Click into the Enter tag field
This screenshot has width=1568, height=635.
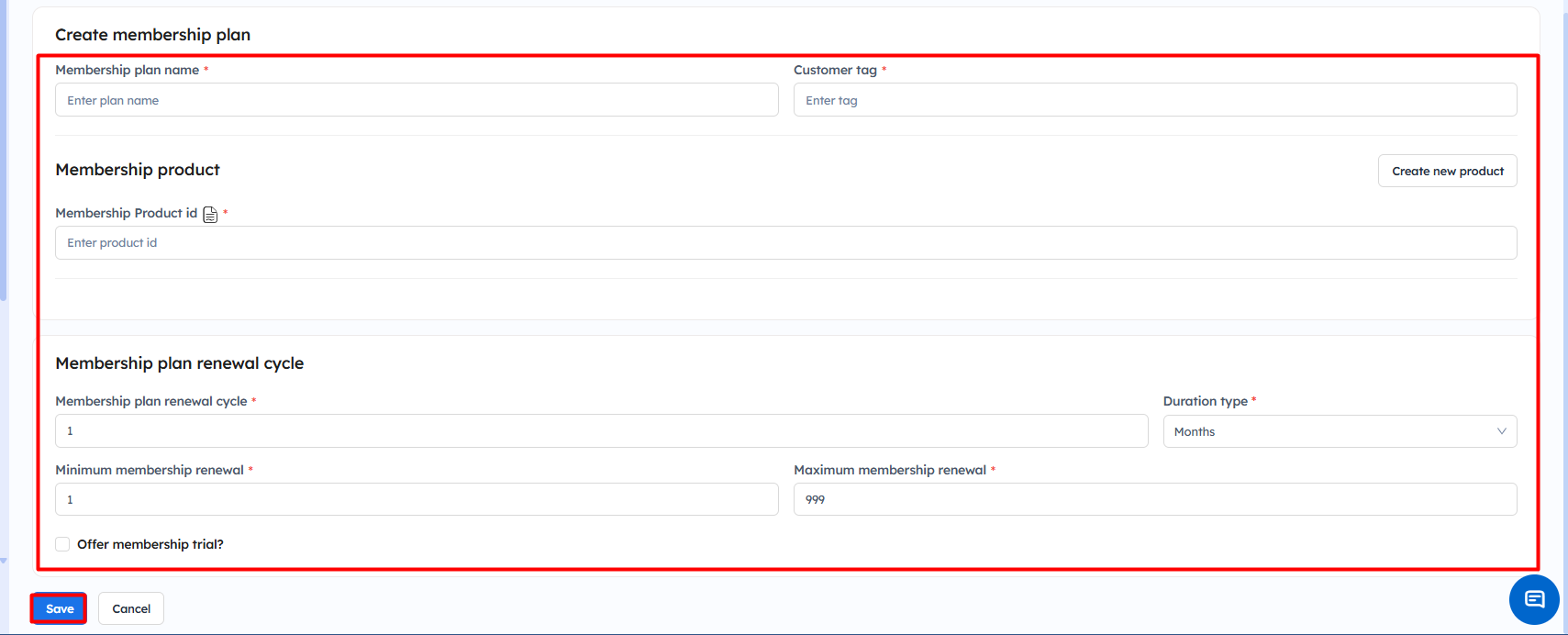pos(1154,100)
